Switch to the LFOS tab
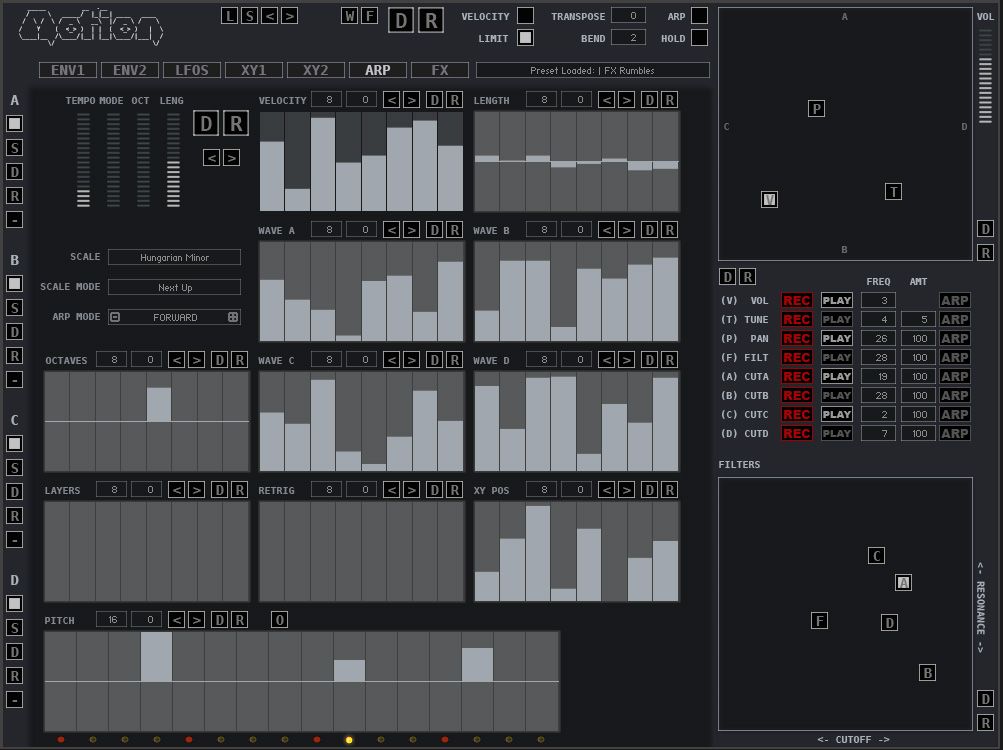 click(191, 70)
